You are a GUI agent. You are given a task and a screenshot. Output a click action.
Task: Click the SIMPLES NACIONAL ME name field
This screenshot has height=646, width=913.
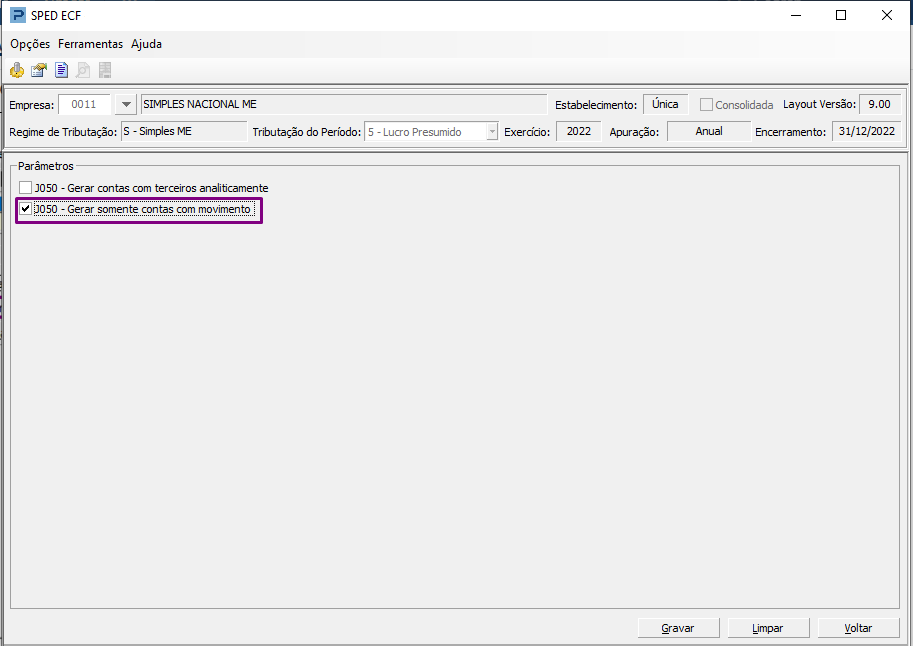click(x=344, y=104)
